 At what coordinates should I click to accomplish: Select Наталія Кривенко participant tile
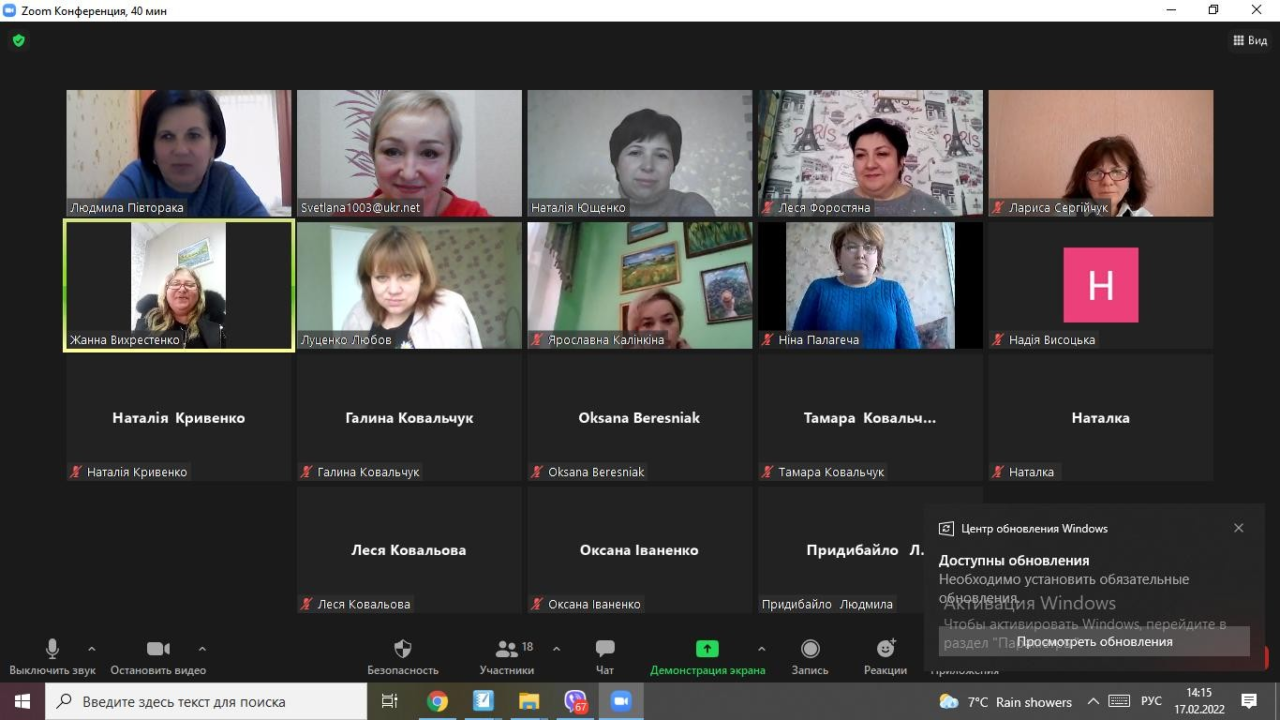(179, 417)
